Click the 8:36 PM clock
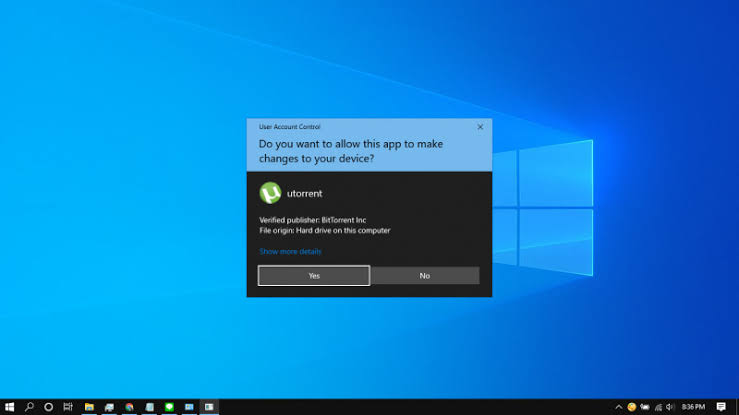 (693, 407)
